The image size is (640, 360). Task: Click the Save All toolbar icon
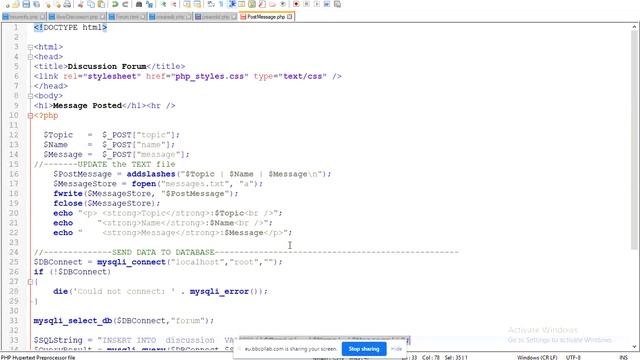click(x=36, y=4)
